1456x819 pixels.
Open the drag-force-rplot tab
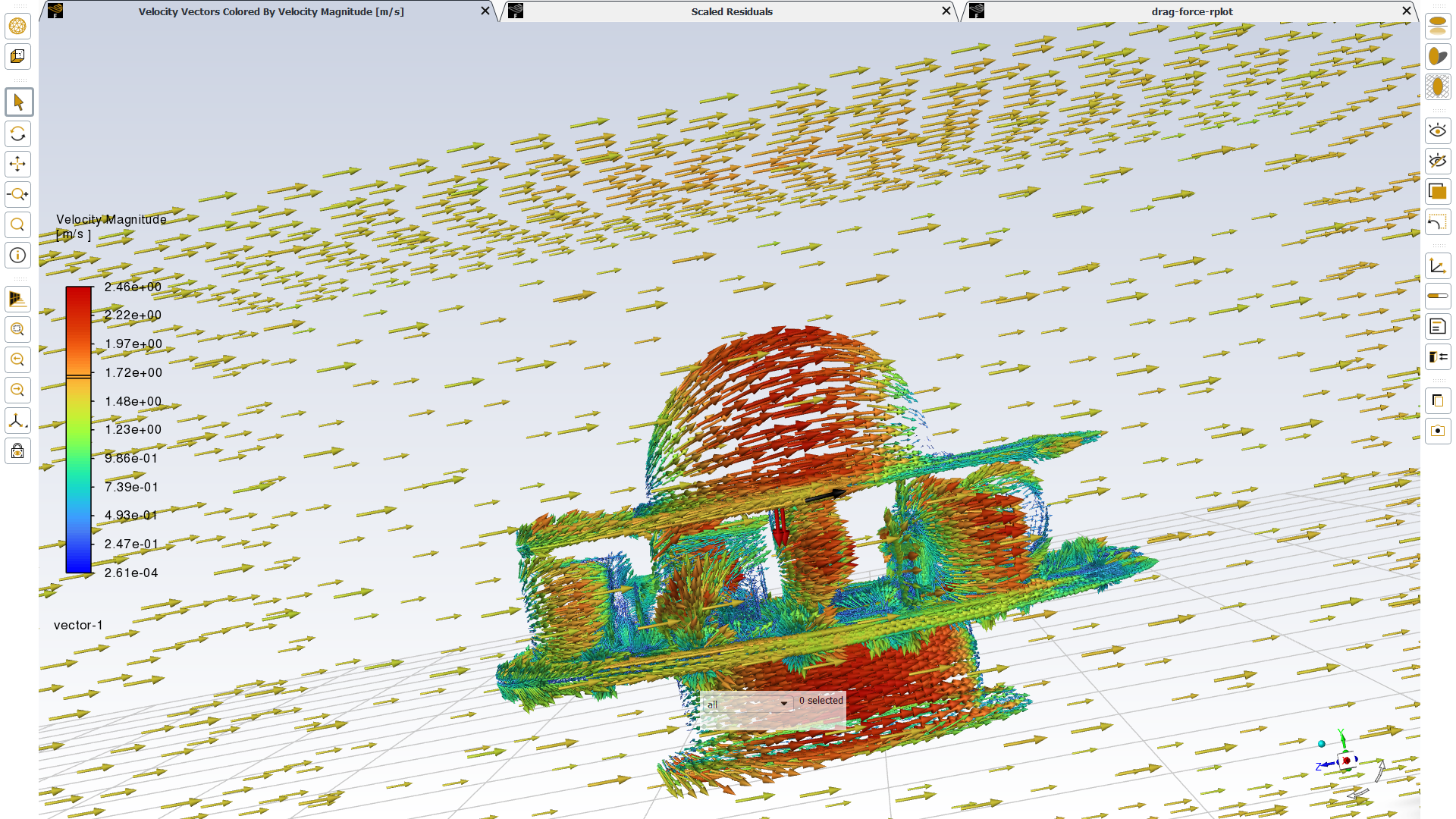1191,11
